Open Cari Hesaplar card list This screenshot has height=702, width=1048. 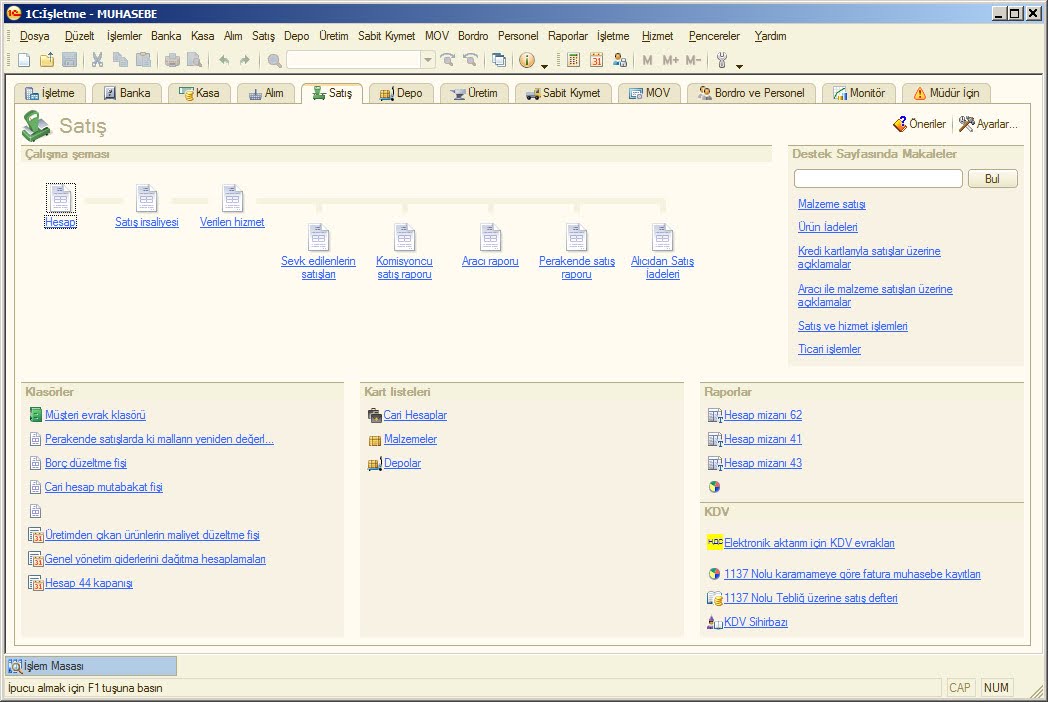tap(415, 415)
